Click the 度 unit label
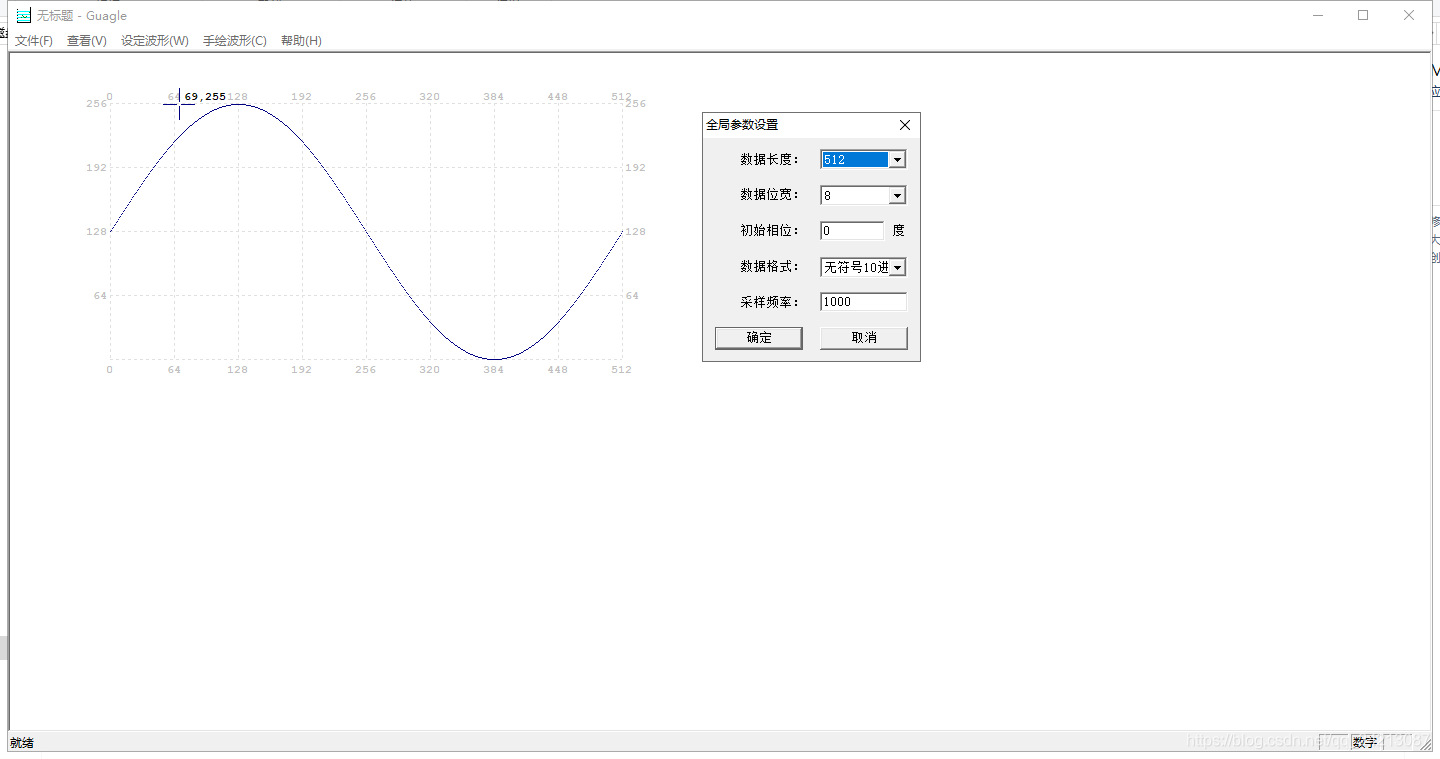The image size is (1440, 759). (898, 231)
